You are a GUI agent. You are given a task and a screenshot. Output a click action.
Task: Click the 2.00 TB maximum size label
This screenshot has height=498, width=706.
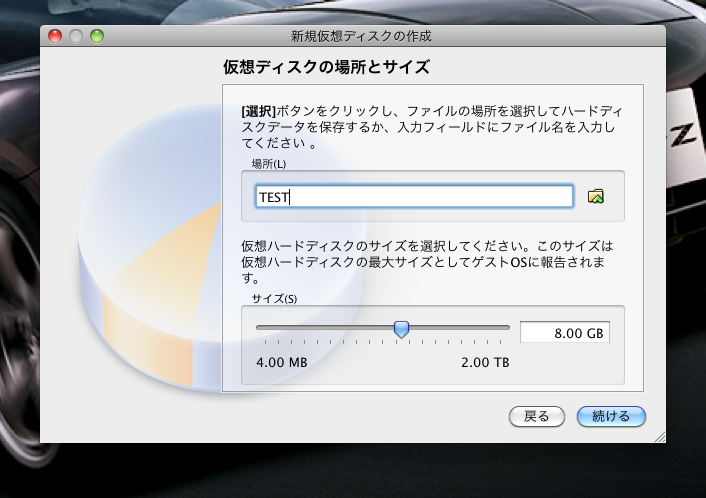click(485, 362)
